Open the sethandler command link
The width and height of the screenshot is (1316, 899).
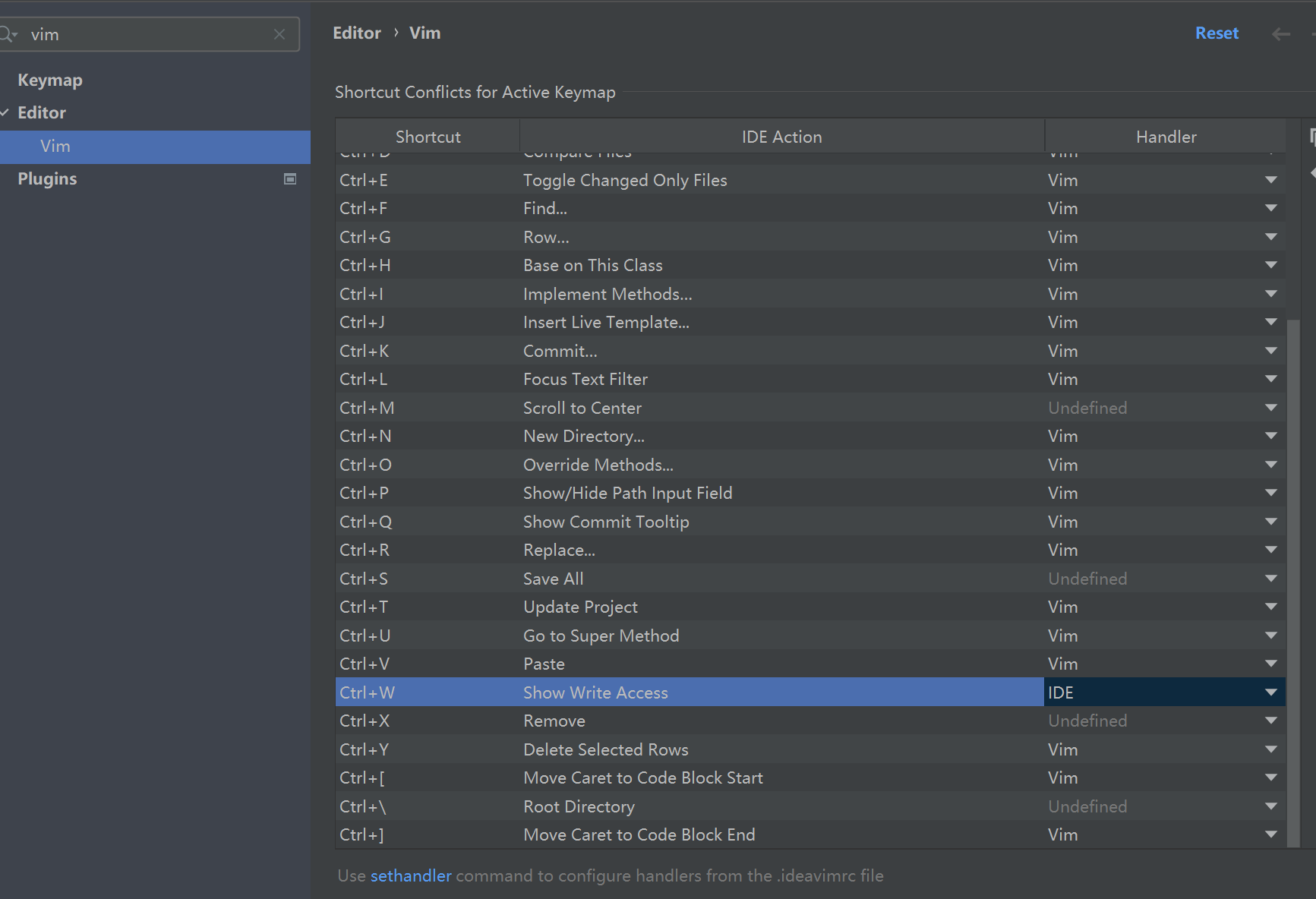pyautogui.click(x=411, y=875)
